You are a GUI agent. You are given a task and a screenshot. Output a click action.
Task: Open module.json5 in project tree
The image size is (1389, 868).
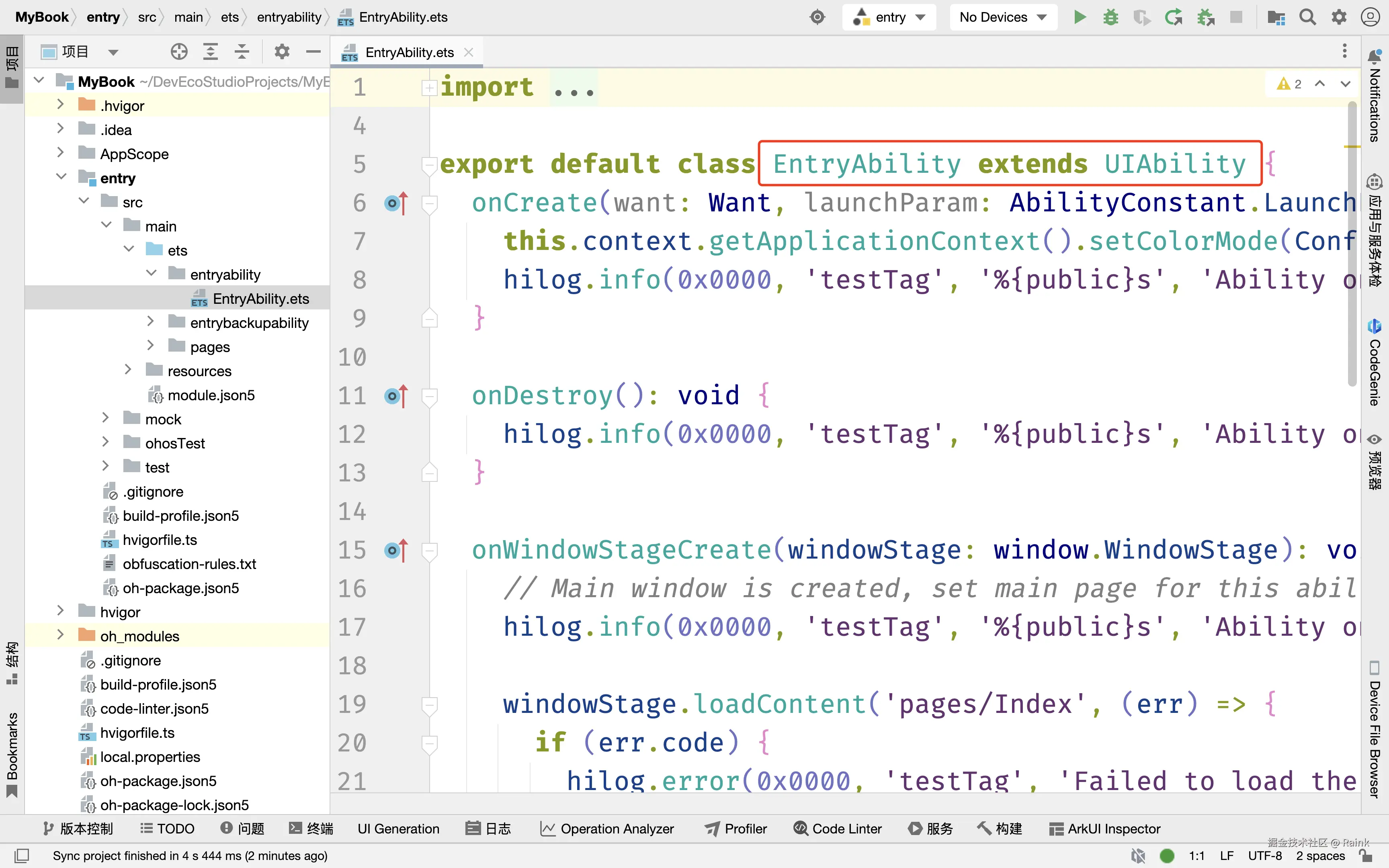coord(211,395)
